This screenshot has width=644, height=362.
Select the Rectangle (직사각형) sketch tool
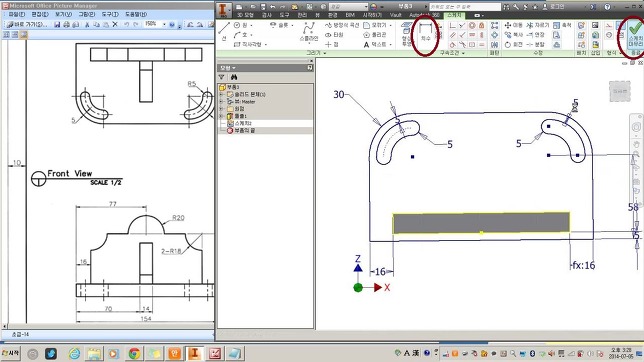click(x=248, y=44)
